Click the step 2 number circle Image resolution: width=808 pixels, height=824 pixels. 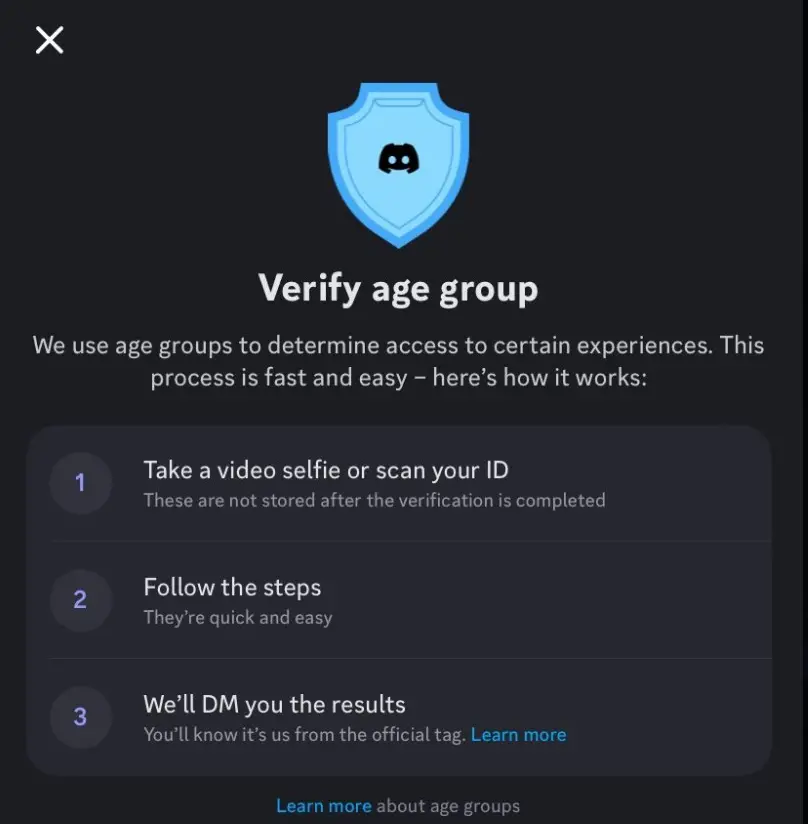point(80,600)
